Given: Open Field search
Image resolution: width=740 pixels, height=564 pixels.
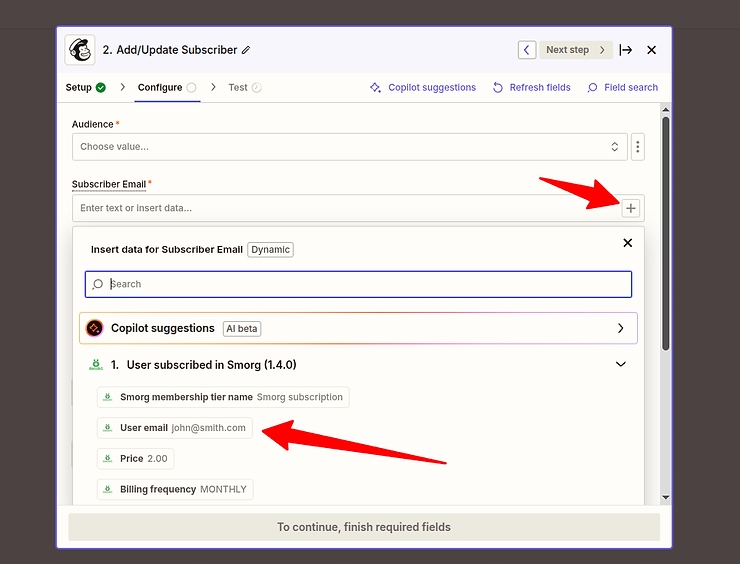Looking at the screenshot, I should point(622,88).
